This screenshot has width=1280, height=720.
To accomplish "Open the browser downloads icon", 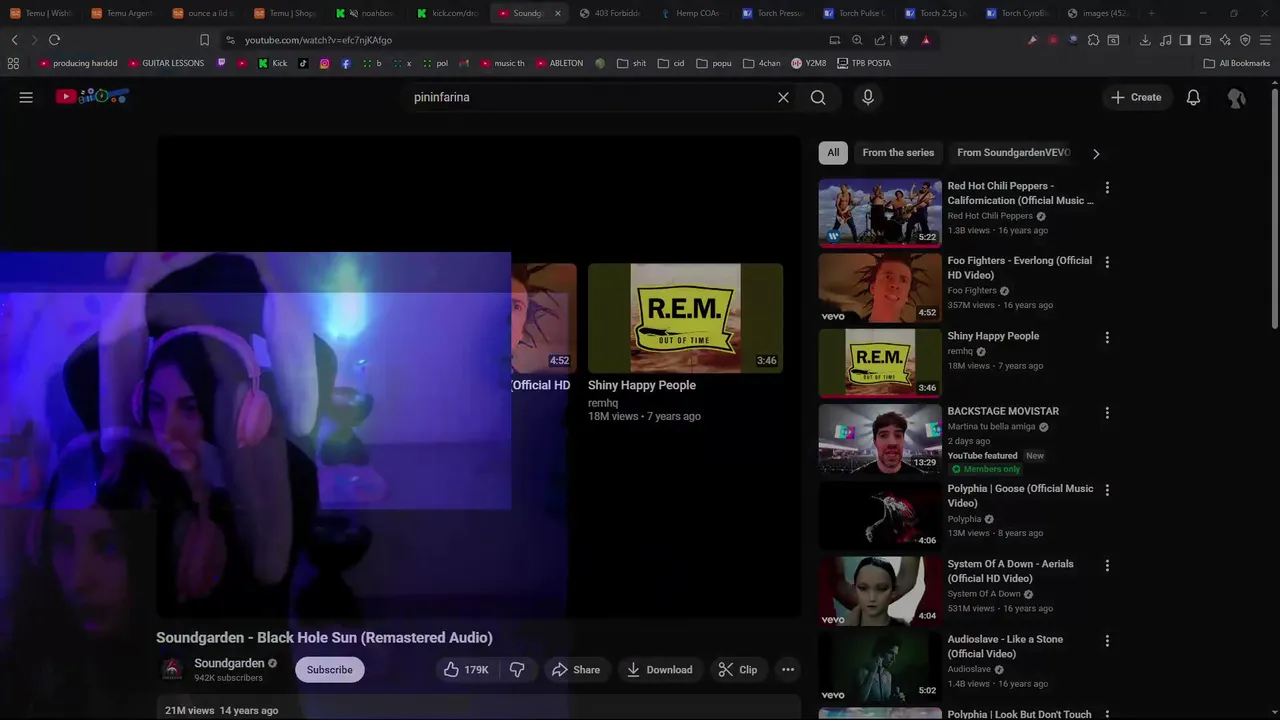I will click(1145, 40).
